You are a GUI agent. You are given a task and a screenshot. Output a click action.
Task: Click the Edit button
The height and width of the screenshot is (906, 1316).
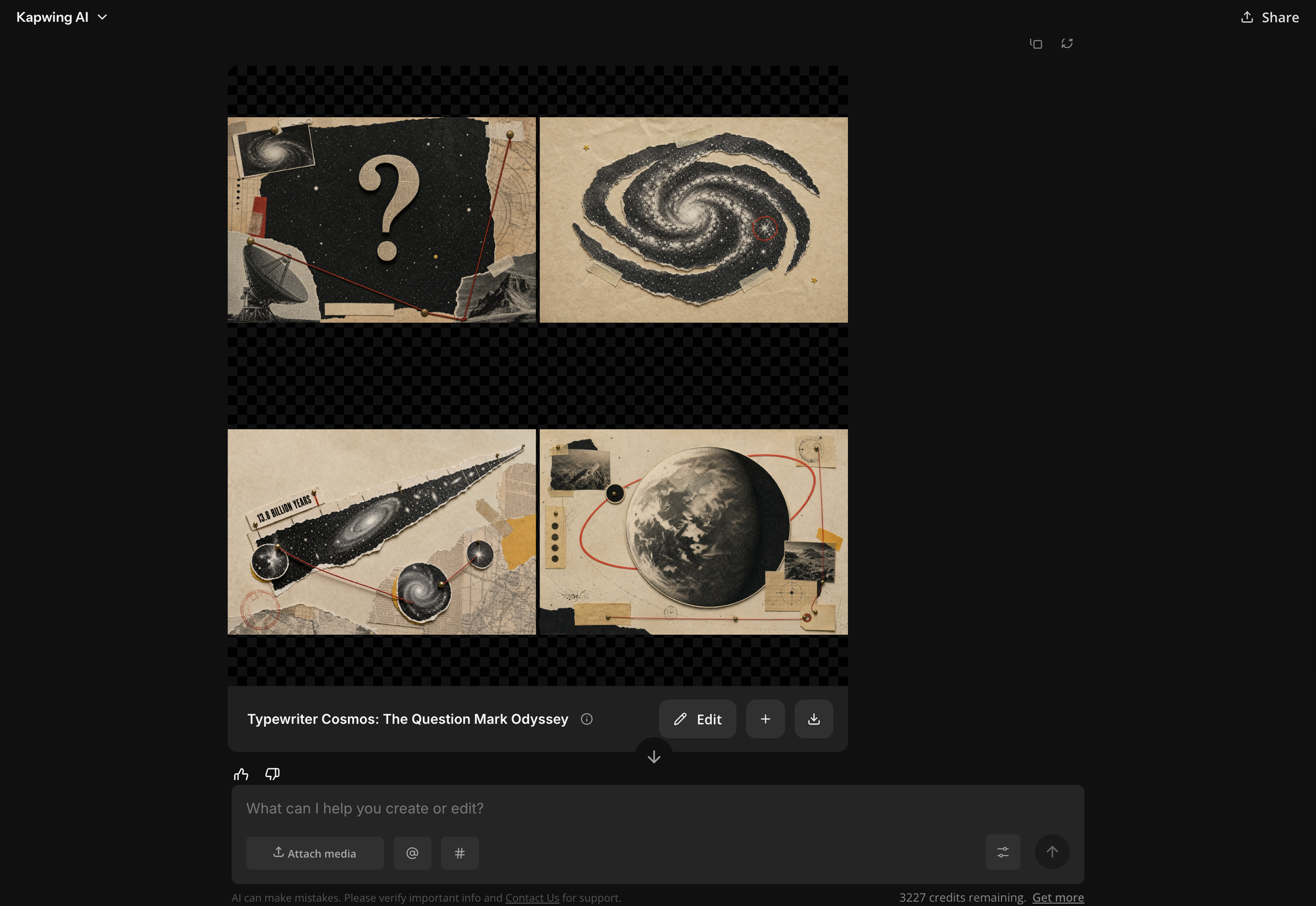697,719
